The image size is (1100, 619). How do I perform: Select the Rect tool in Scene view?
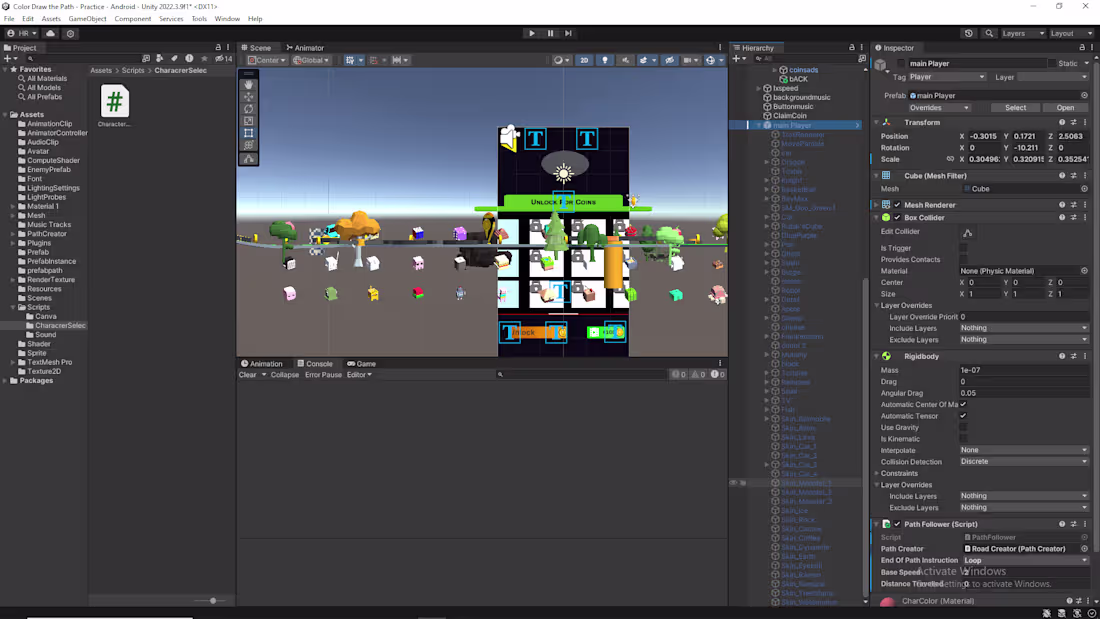(248, 133)
